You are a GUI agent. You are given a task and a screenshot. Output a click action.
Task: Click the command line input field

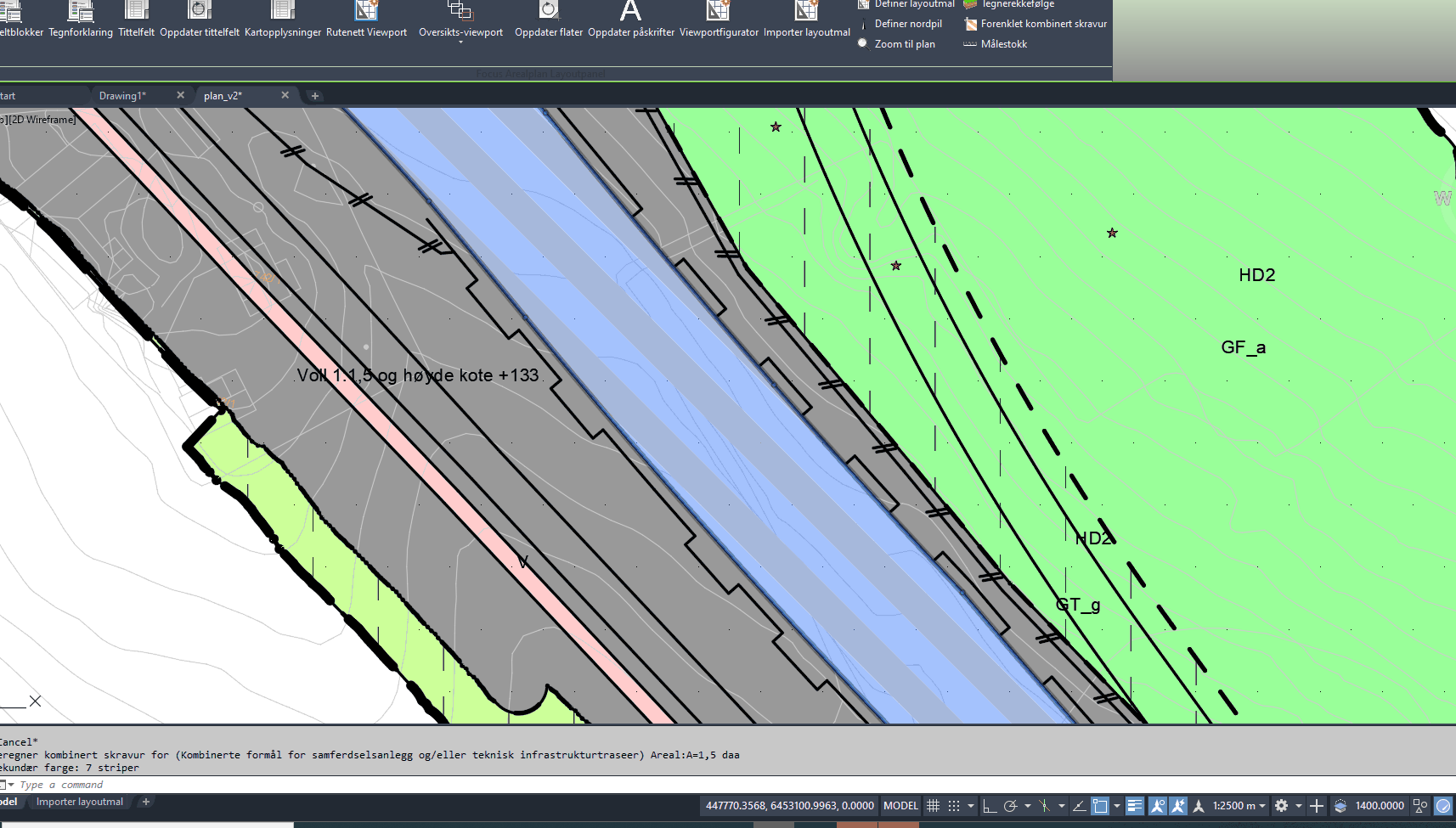[x=340, y=785]
